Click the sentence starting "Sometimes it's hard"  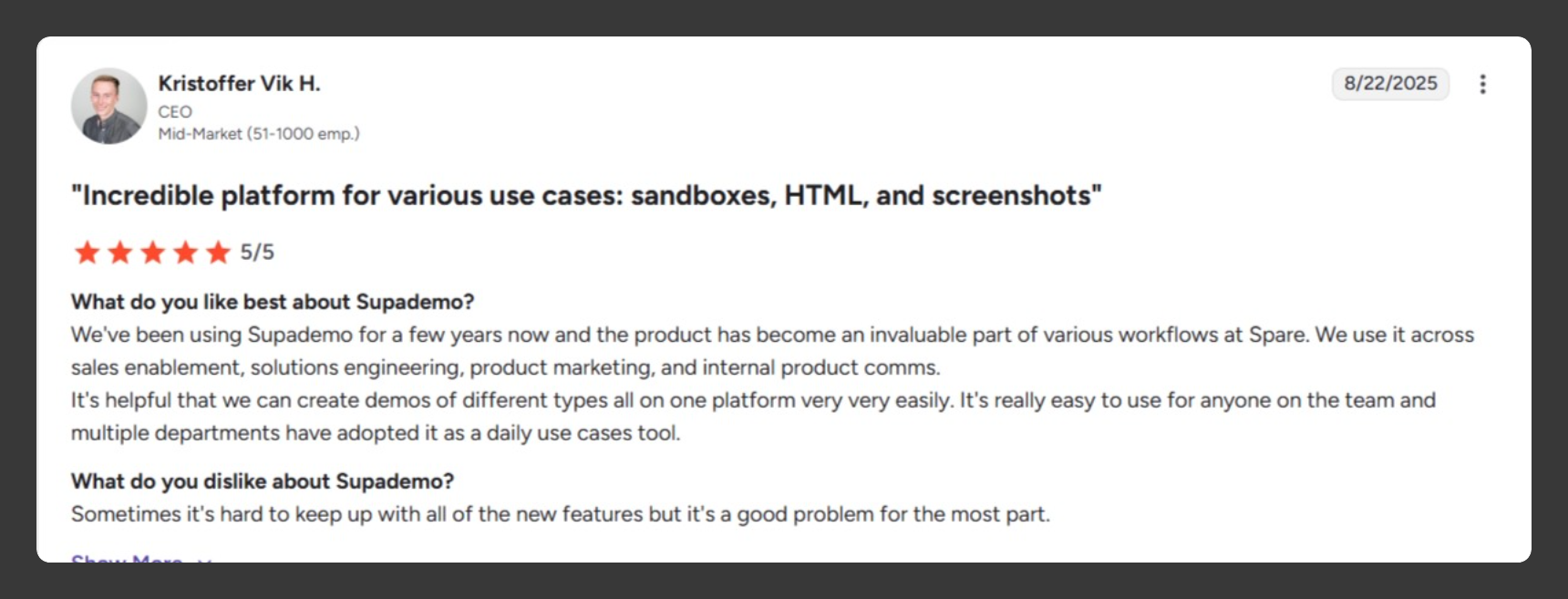coord(560,514)
